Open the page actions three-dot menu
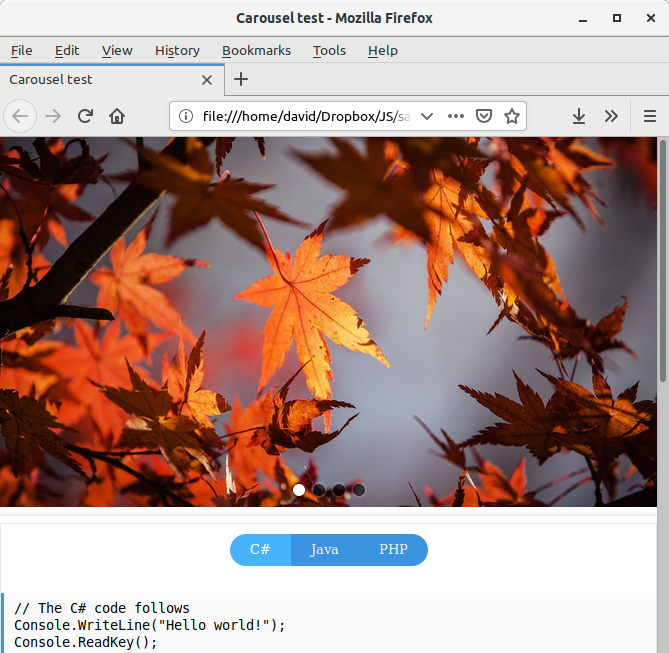This screenshot has width=669, height=653. [456, 116]
